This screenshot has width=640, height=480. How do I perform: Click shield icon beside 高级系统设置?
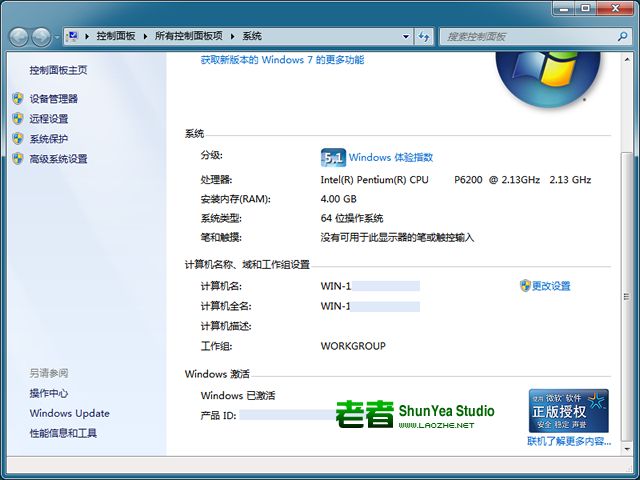coord(18,159)
